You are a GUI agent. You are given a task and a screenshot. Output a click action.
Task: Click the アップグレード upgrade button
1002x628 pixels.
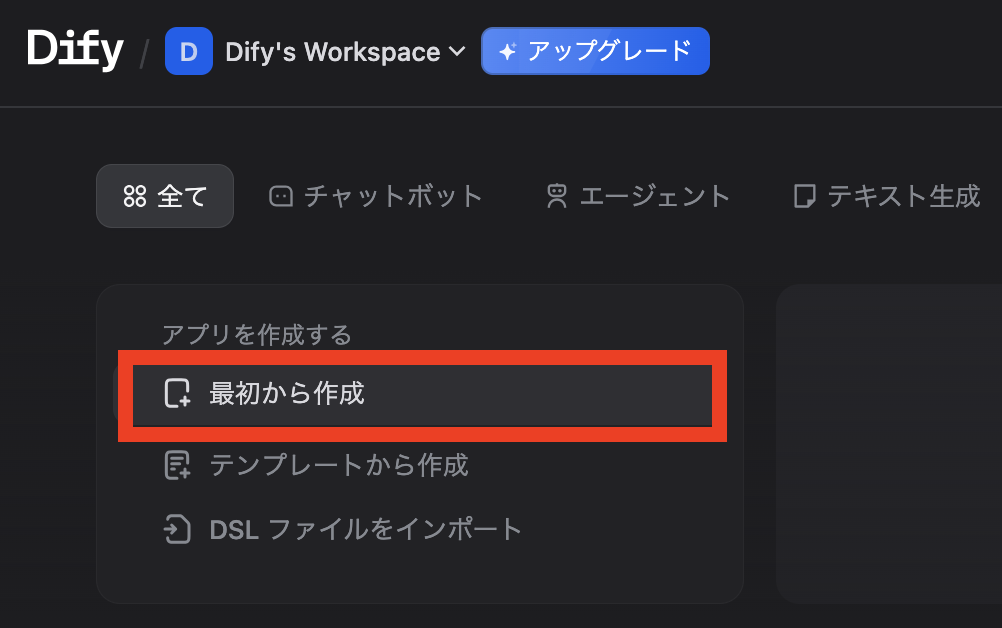point(595,51)
